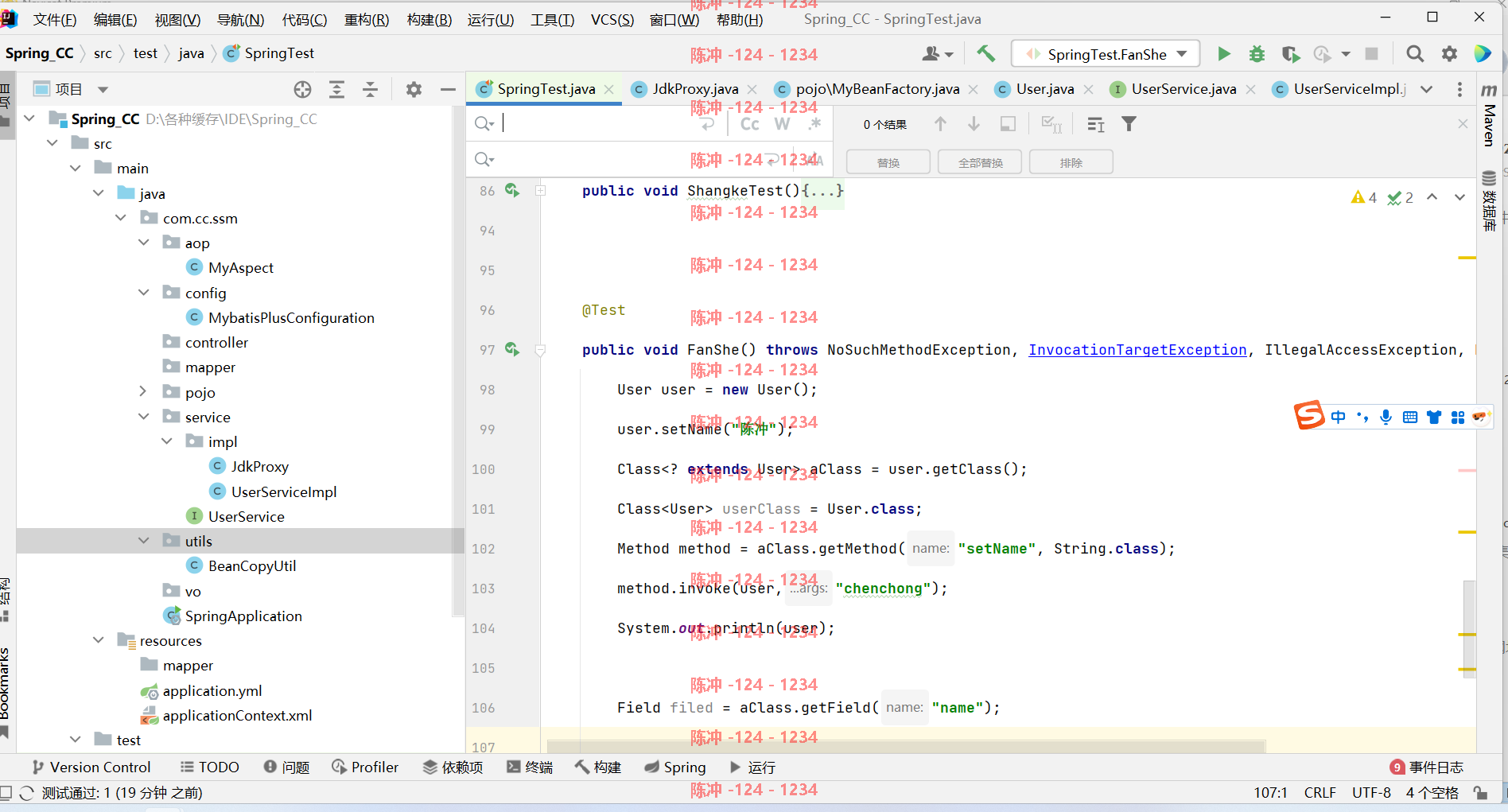Screen dimensions: 1508x812
Task: Click the Sogou input method logo
Action: click(x=1309, y=414)
